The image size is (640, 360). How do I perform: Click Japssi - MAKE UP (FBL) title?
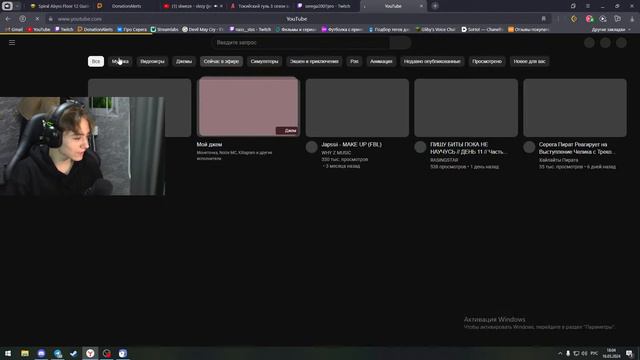(x=351, y=144)
